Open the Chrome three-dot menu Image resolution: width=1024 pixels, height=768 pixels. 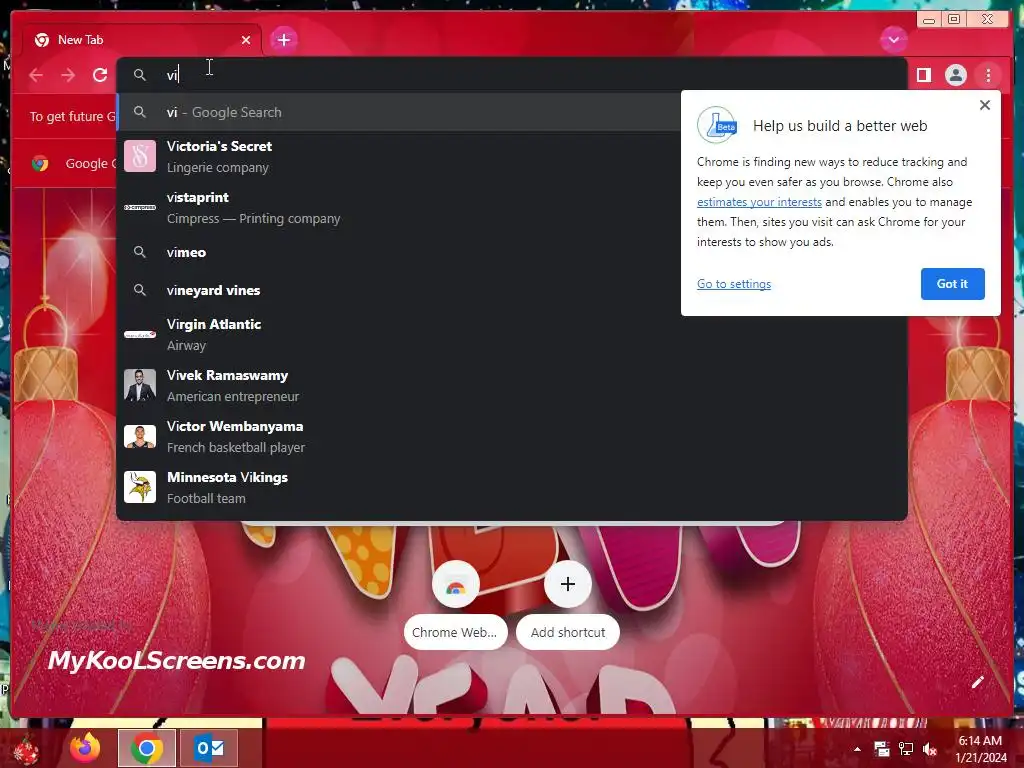pyautogui.click(x=988, y=75)
